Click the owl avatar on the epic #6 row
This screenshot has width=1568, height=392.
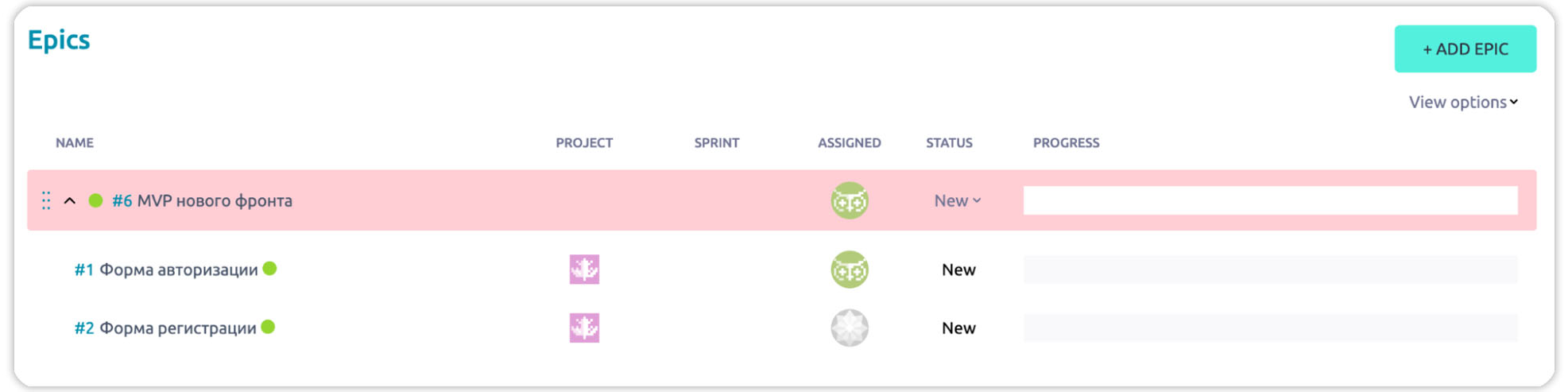point(849,200)
